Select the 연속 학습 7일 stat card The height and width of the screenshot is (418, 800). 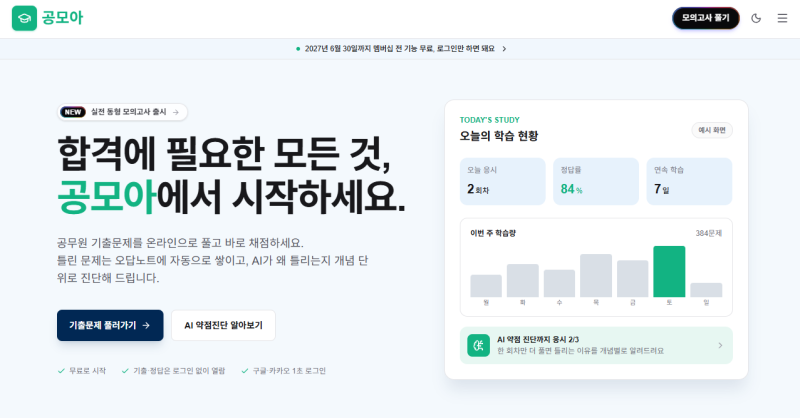(689, 181)
